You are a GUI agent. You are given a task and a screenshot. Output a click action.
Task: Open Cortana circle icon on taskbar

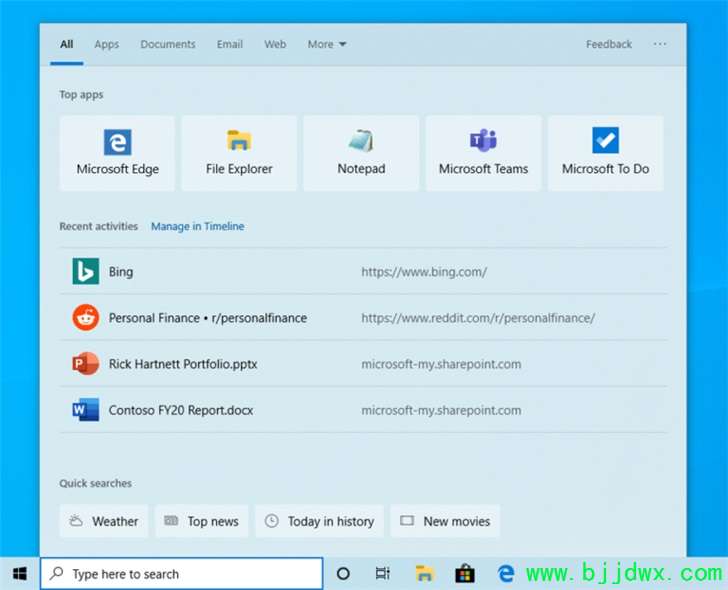click(343, 574)
